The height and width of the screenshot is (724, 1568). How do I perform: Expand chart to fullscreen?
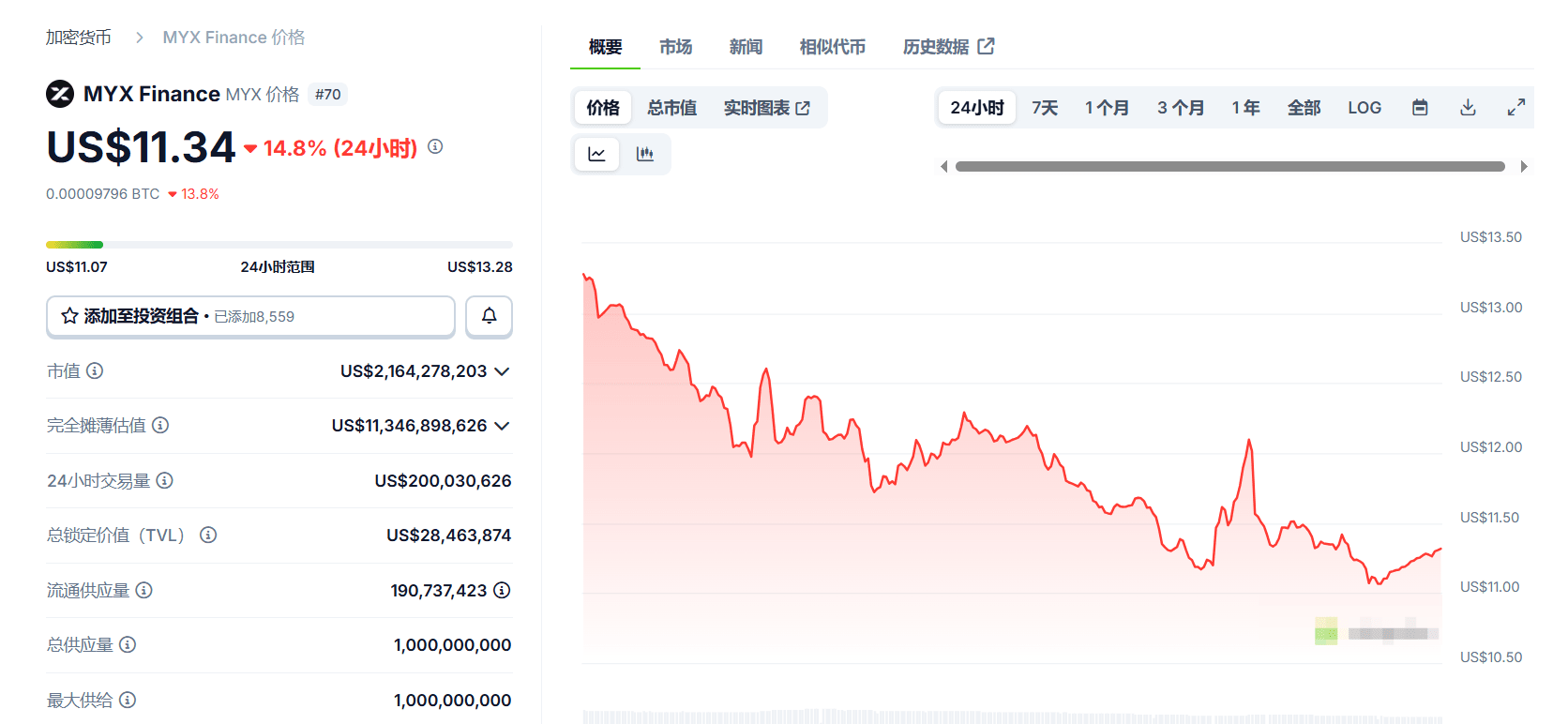coord(1515,108)
